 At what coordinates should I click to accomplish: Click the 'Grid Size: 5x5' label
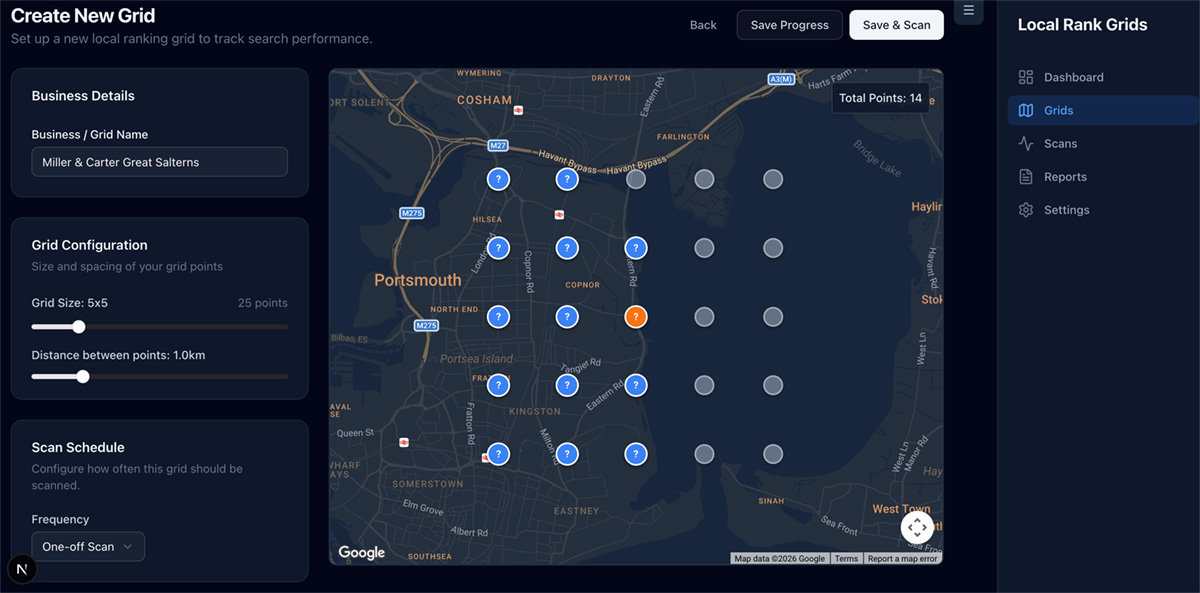coord(70,303)
